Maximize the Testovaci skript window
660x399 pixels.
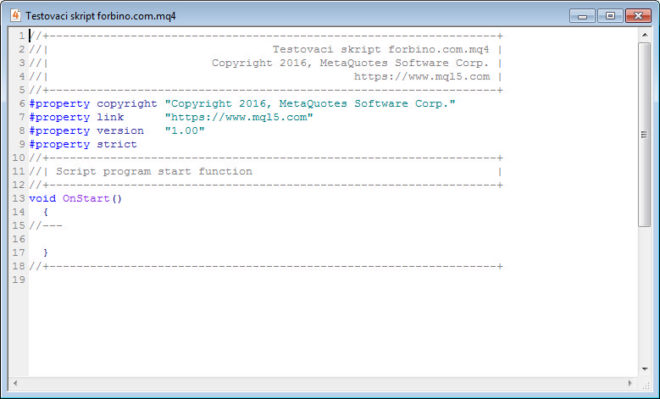tap(610, 16)
